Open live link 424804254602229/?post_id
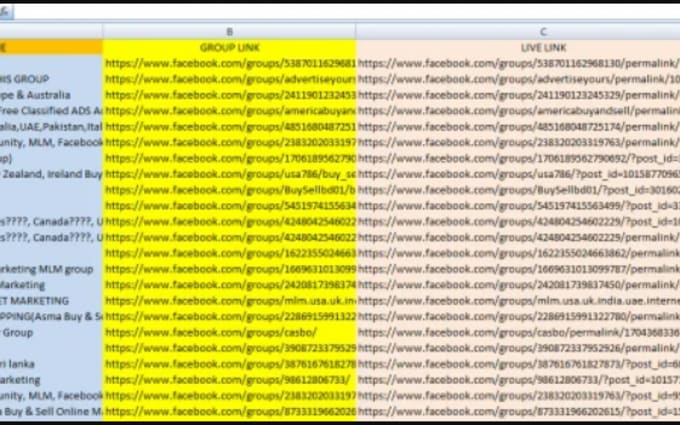 (518, 222)
